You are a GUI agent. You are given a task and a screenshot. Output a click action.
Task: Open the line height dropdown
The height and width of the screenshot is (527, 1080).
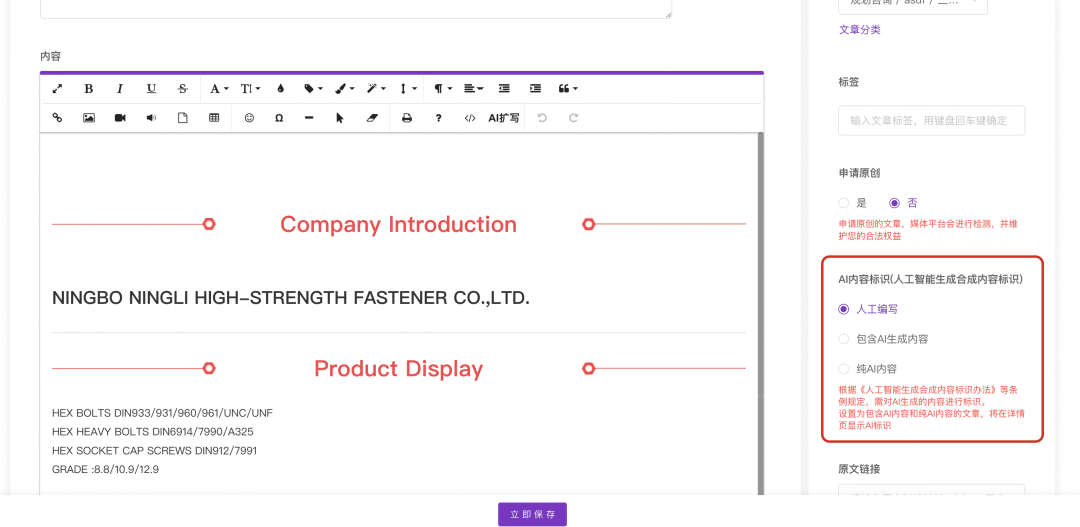click(x=408, y=89)
